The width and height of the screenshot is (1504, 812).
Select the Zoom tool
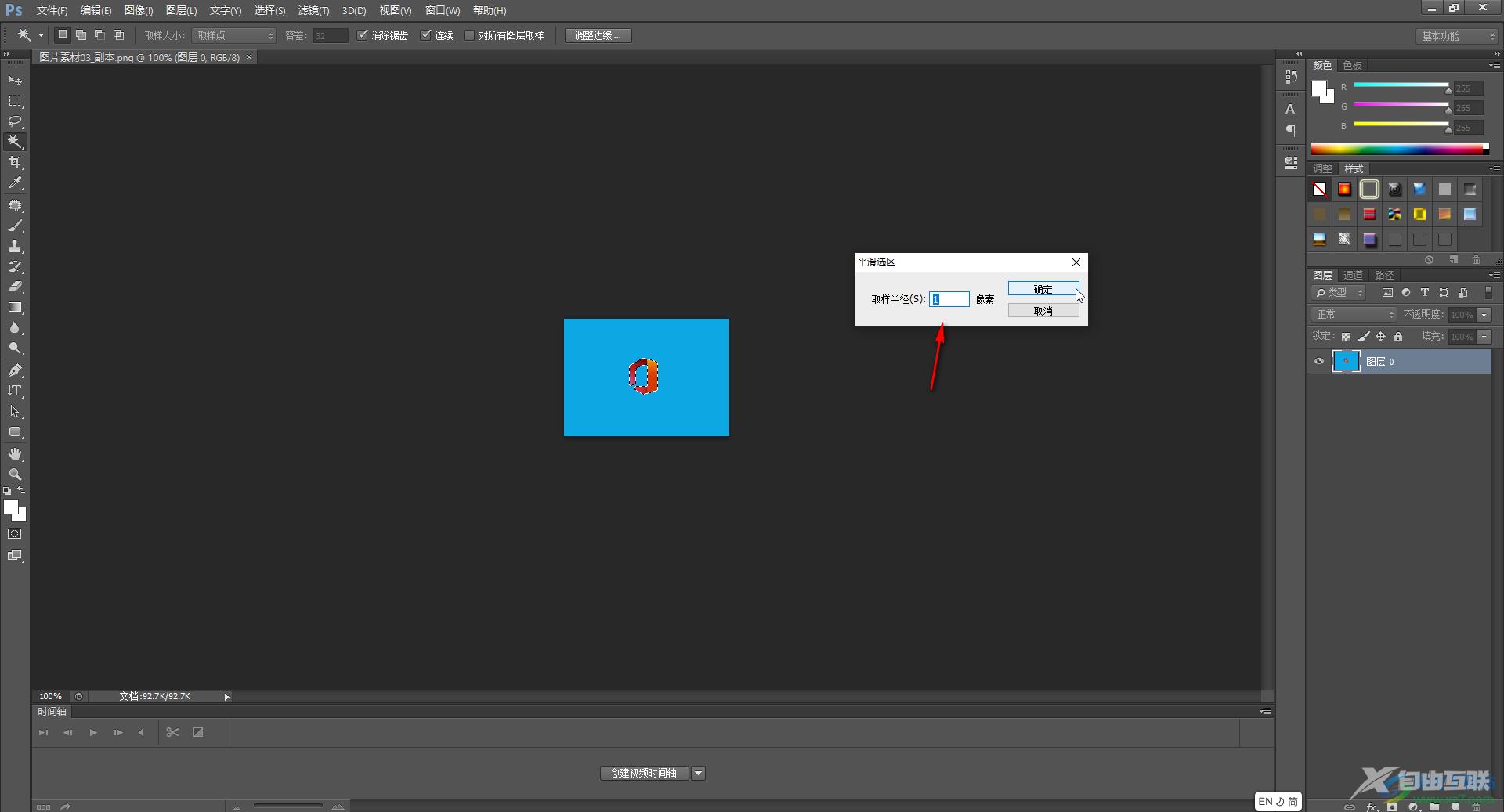[x=15, y=475]
